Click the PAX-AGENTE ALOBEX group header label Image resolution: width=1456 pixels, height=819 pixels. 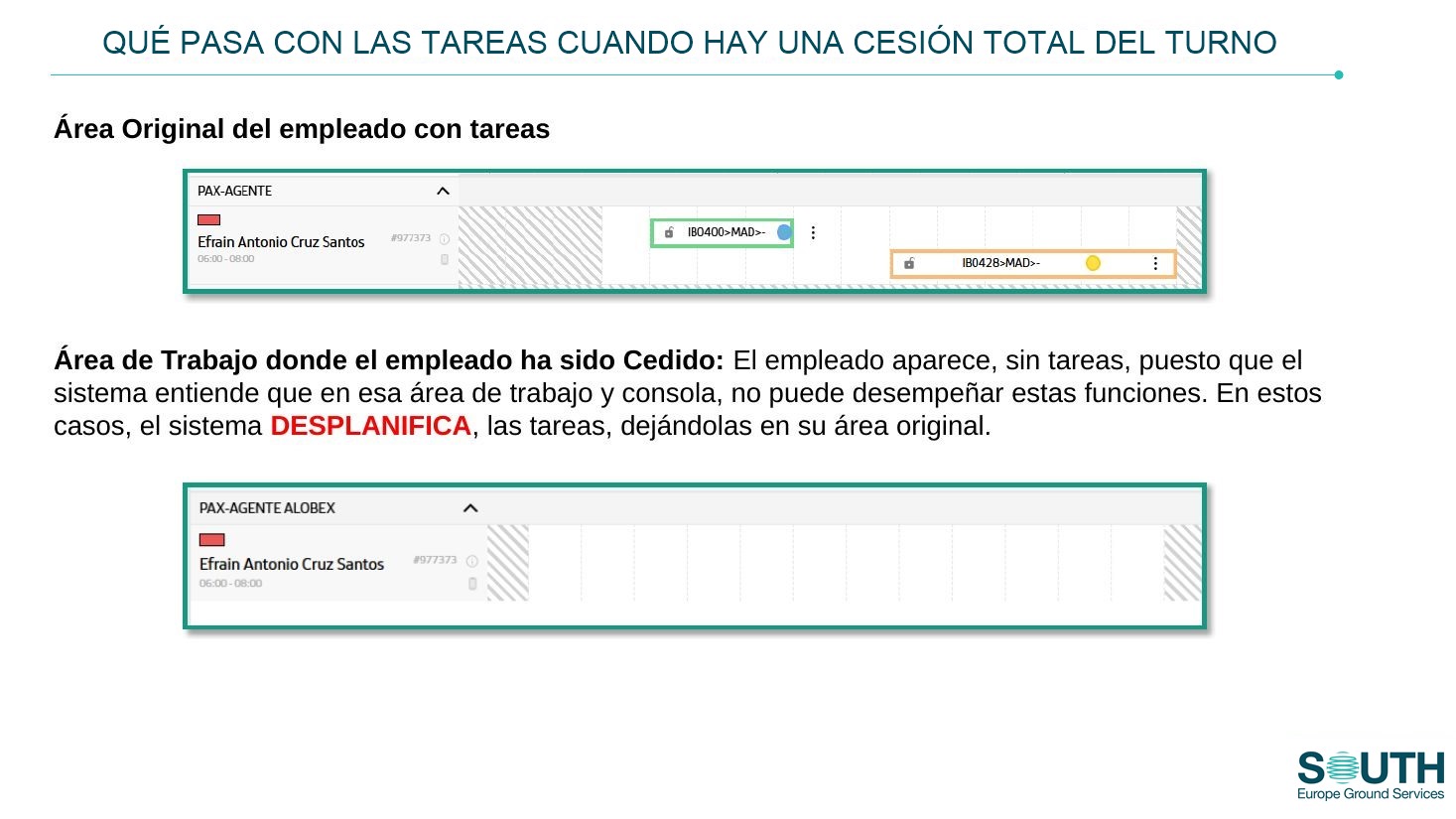pos(267,507)
